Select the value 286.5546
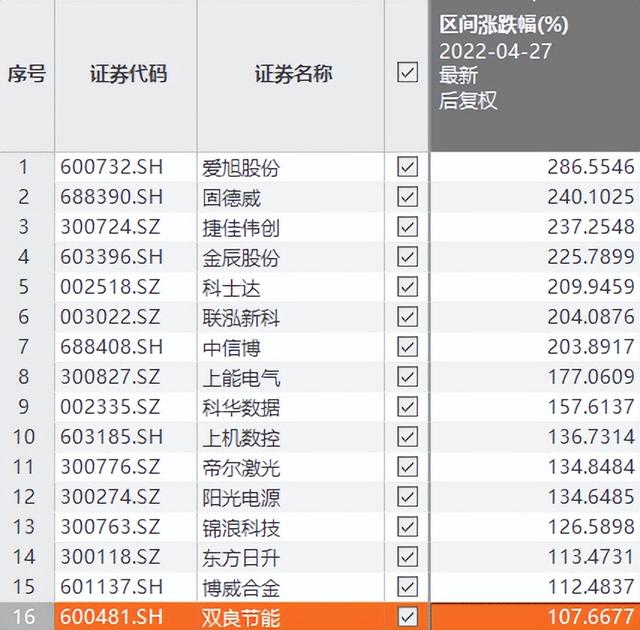 click(591, 167)
